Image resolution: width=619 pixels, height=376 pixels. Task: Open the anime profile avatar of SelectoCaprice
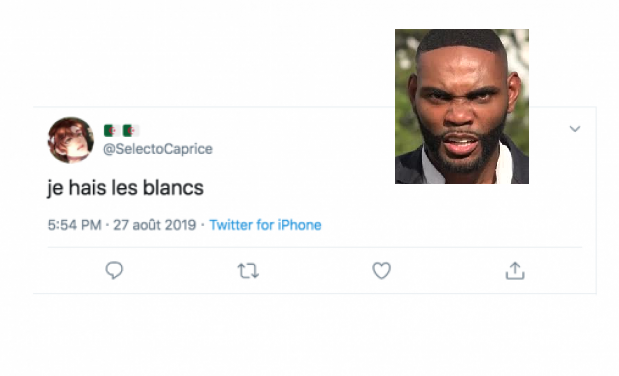(71, 140)
